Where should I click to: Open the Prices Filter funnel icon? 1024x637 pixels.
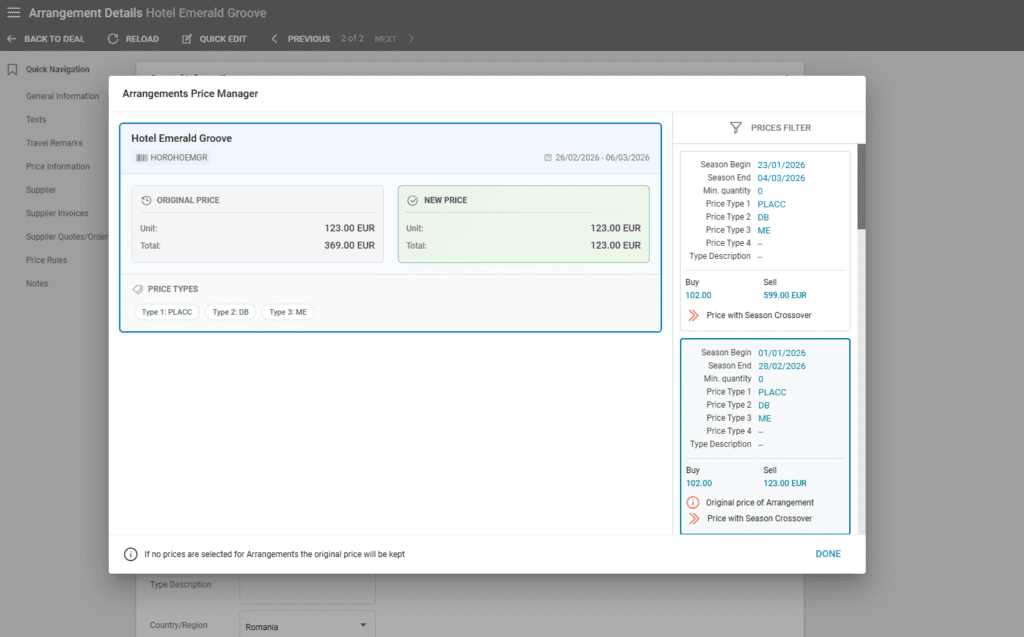(736, 127)
